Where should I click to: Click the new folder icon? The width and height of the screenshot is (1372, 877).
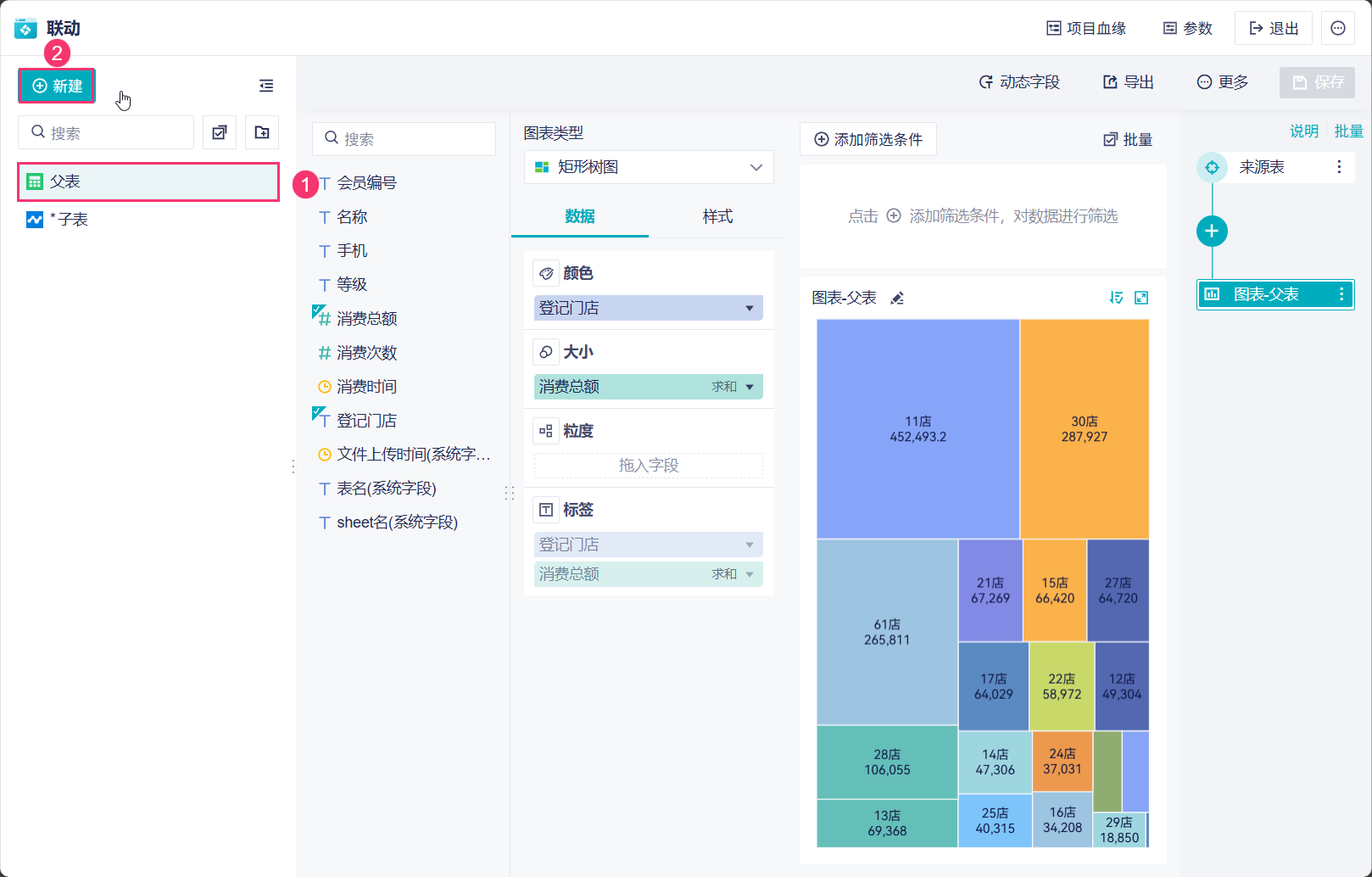[x=262, y=132]
